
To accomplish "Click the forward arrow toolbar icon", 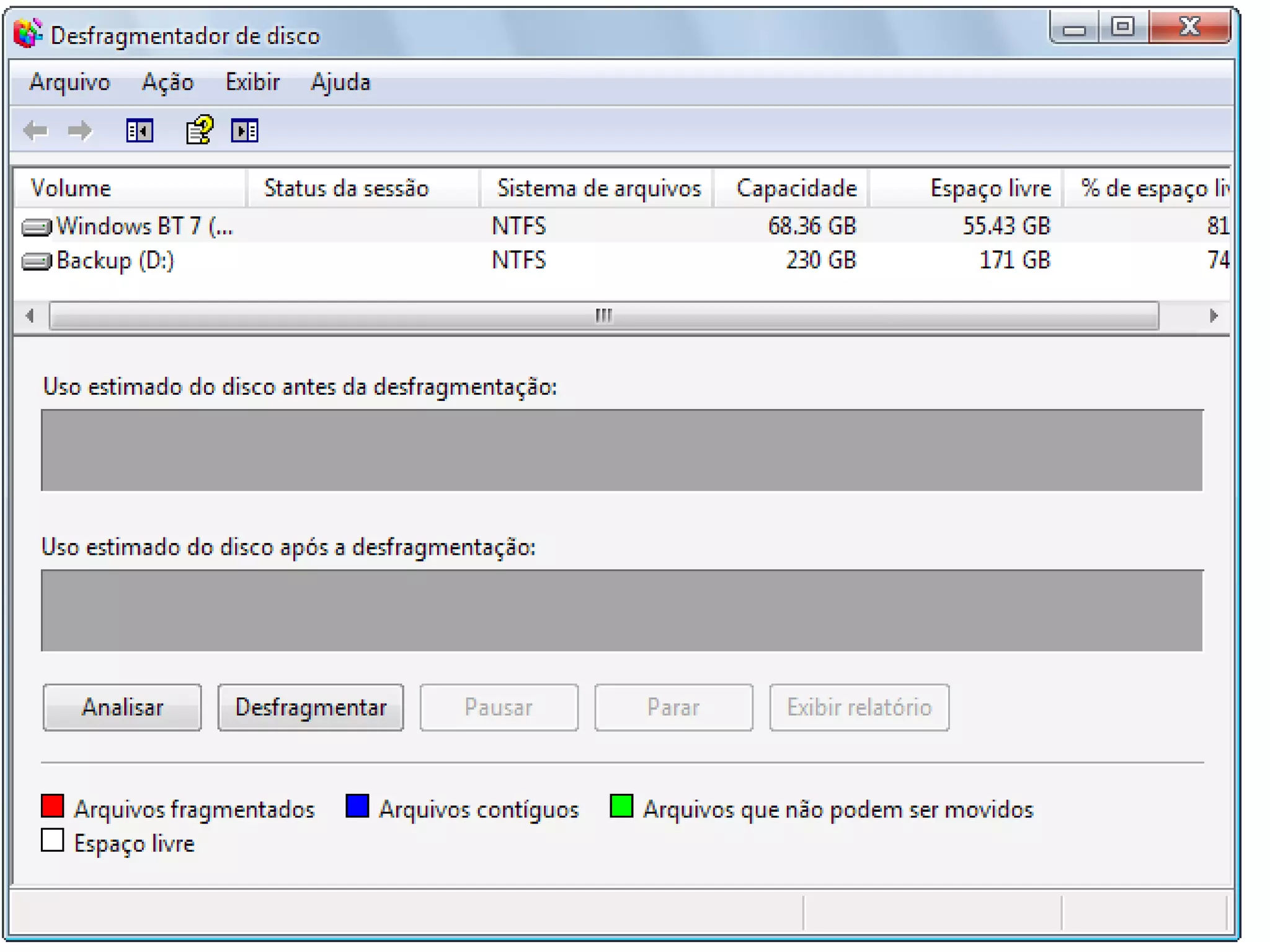I will pos(79,131).
